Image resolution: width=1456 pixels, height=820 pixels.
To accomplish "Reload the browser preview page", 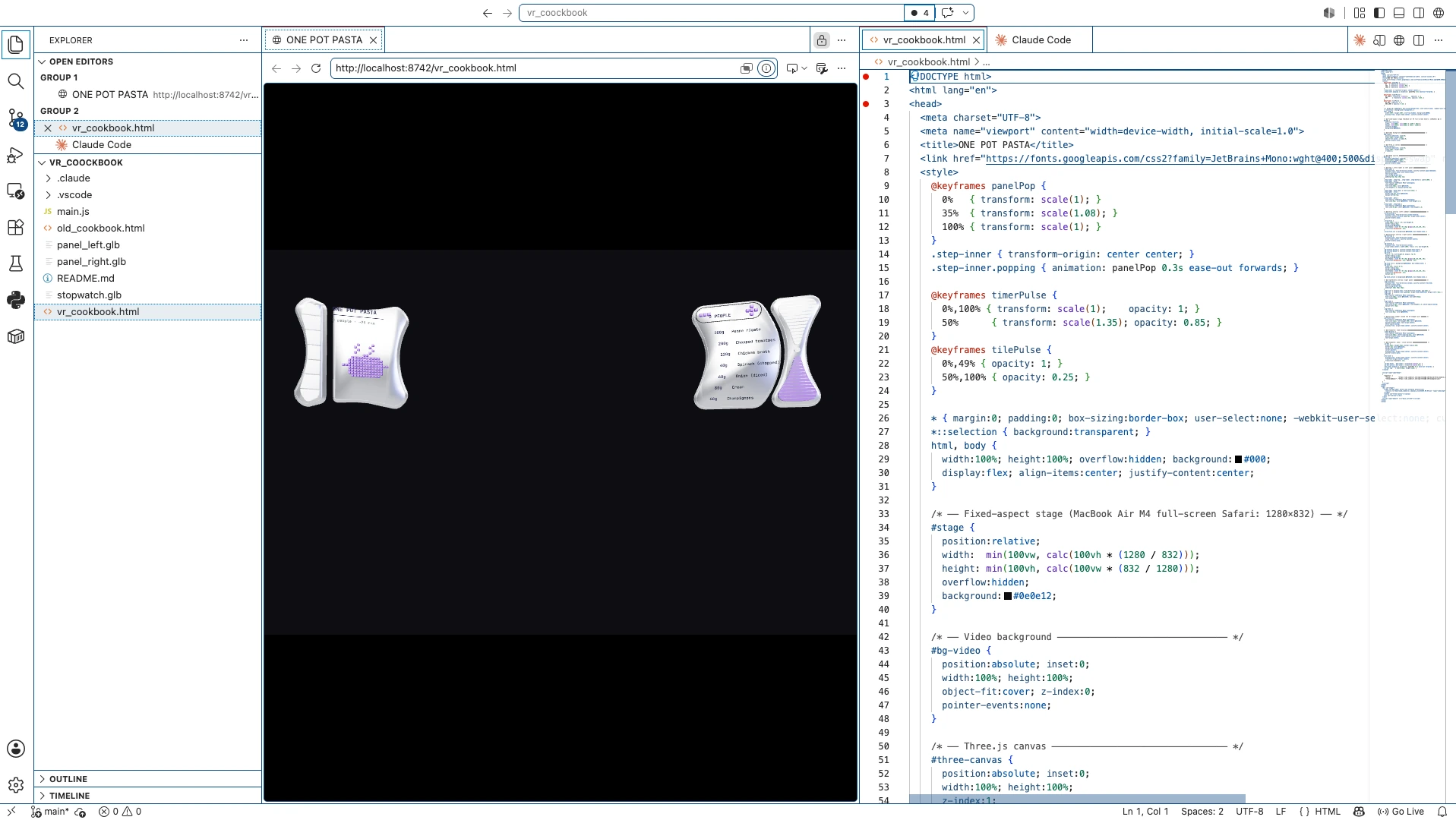I will pyautogui.click(x=316, y=68).
